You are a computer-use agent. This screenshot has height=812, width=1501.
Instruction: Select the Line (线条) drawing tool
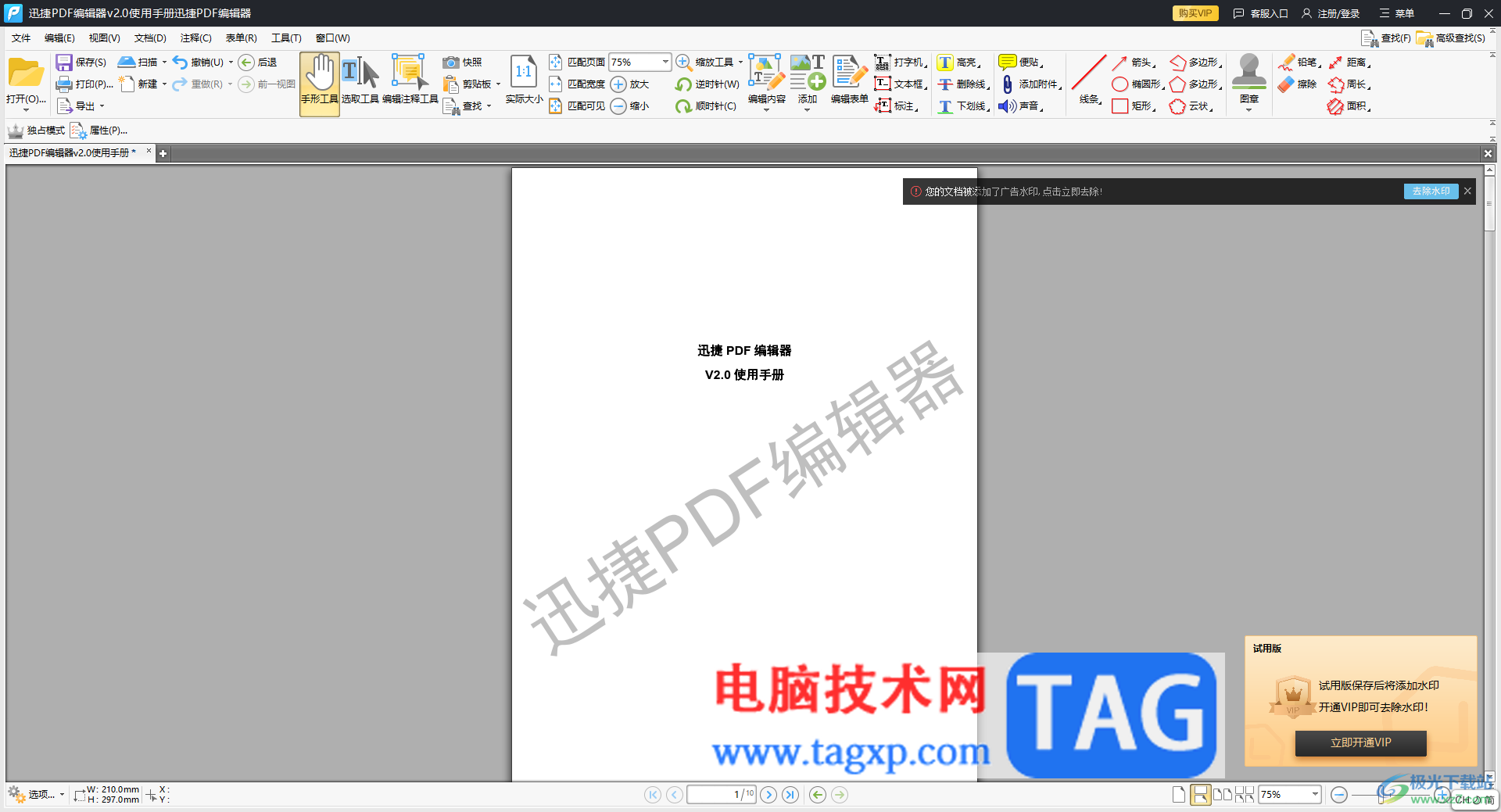[x=1089, y=80]
